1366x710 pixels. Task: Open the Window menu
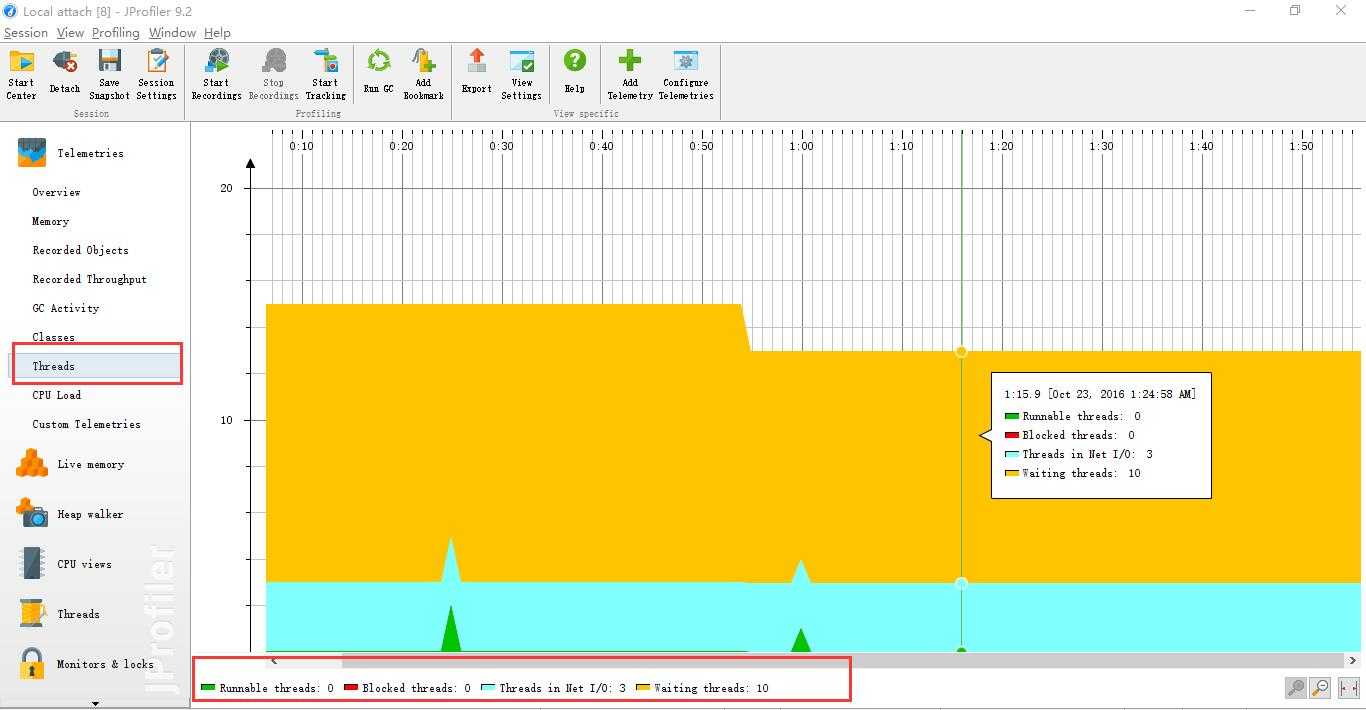pyautogui.click(x=172, y=33)
